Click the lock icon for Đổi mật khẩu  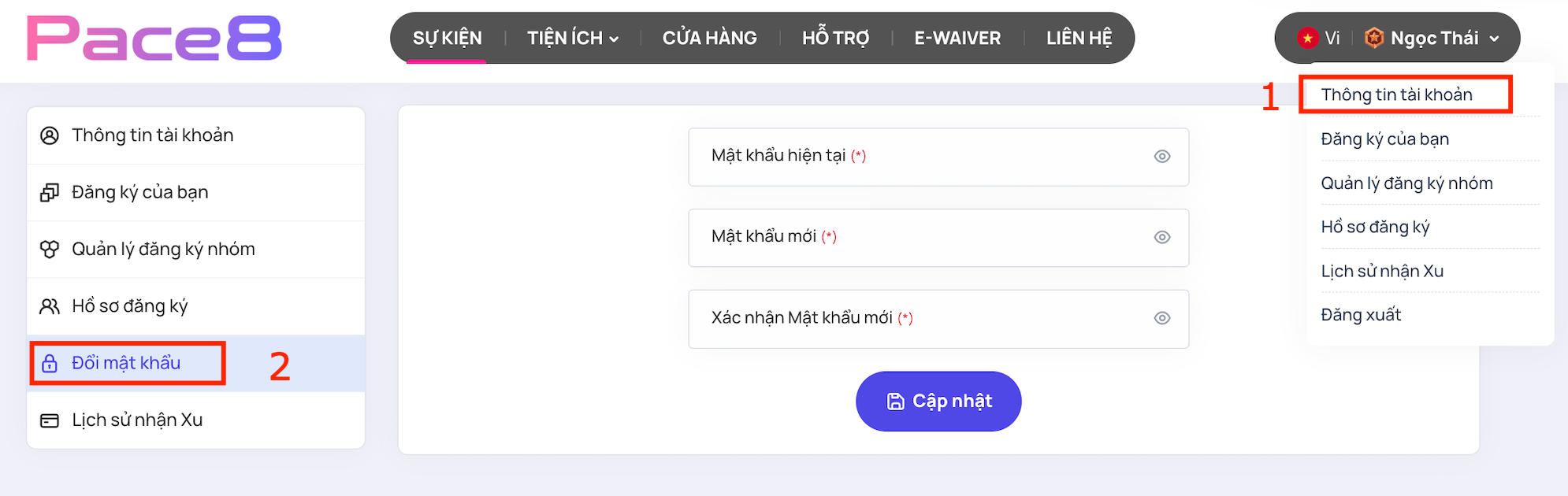(x=50, y=363)
